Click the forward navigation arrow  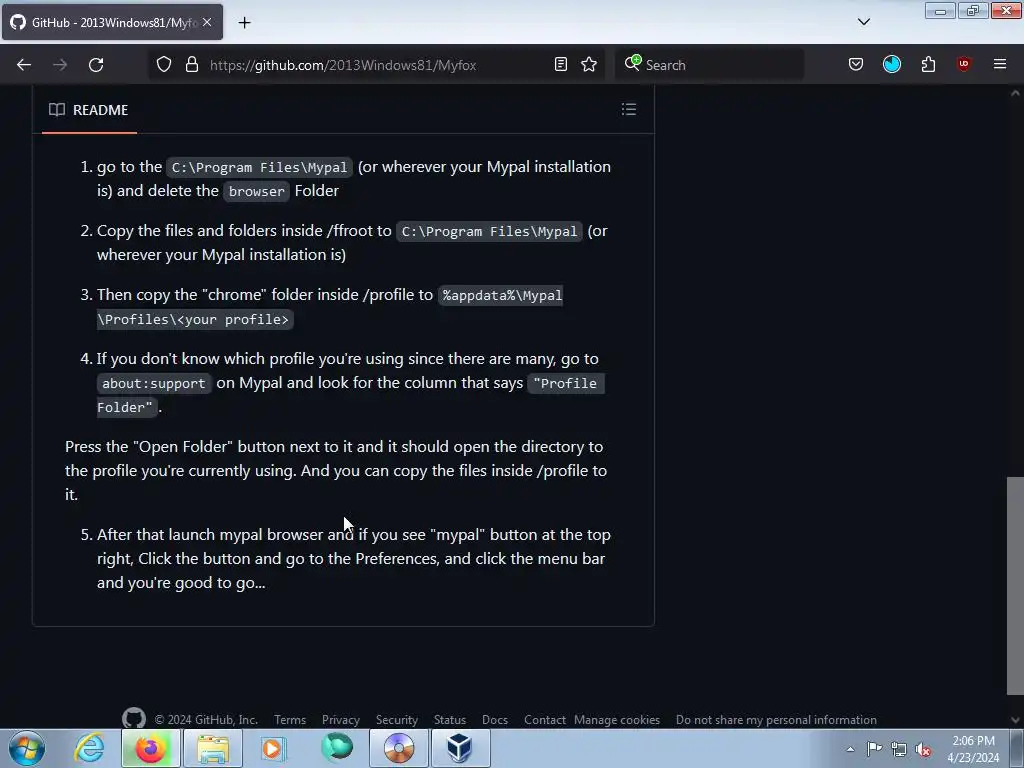pyautogui.click(x=60, y=65)
